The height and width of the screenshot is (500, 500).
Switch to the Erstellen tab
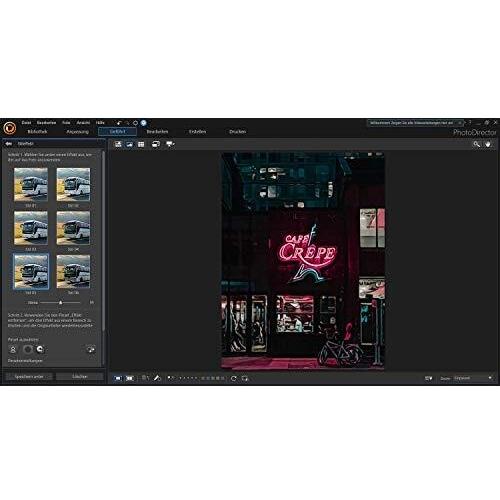[x=197, y=132]
